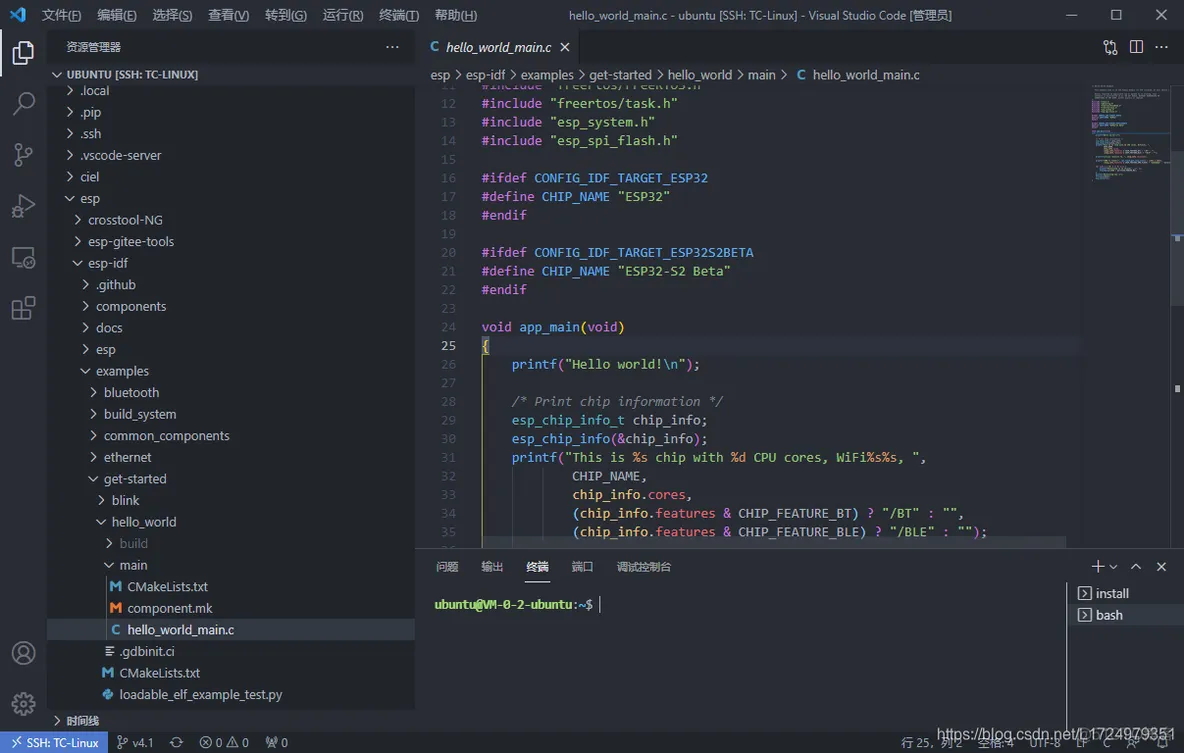Open the Run and Debug view
This screenshot has width=1184, height=753.
[23, 206]
